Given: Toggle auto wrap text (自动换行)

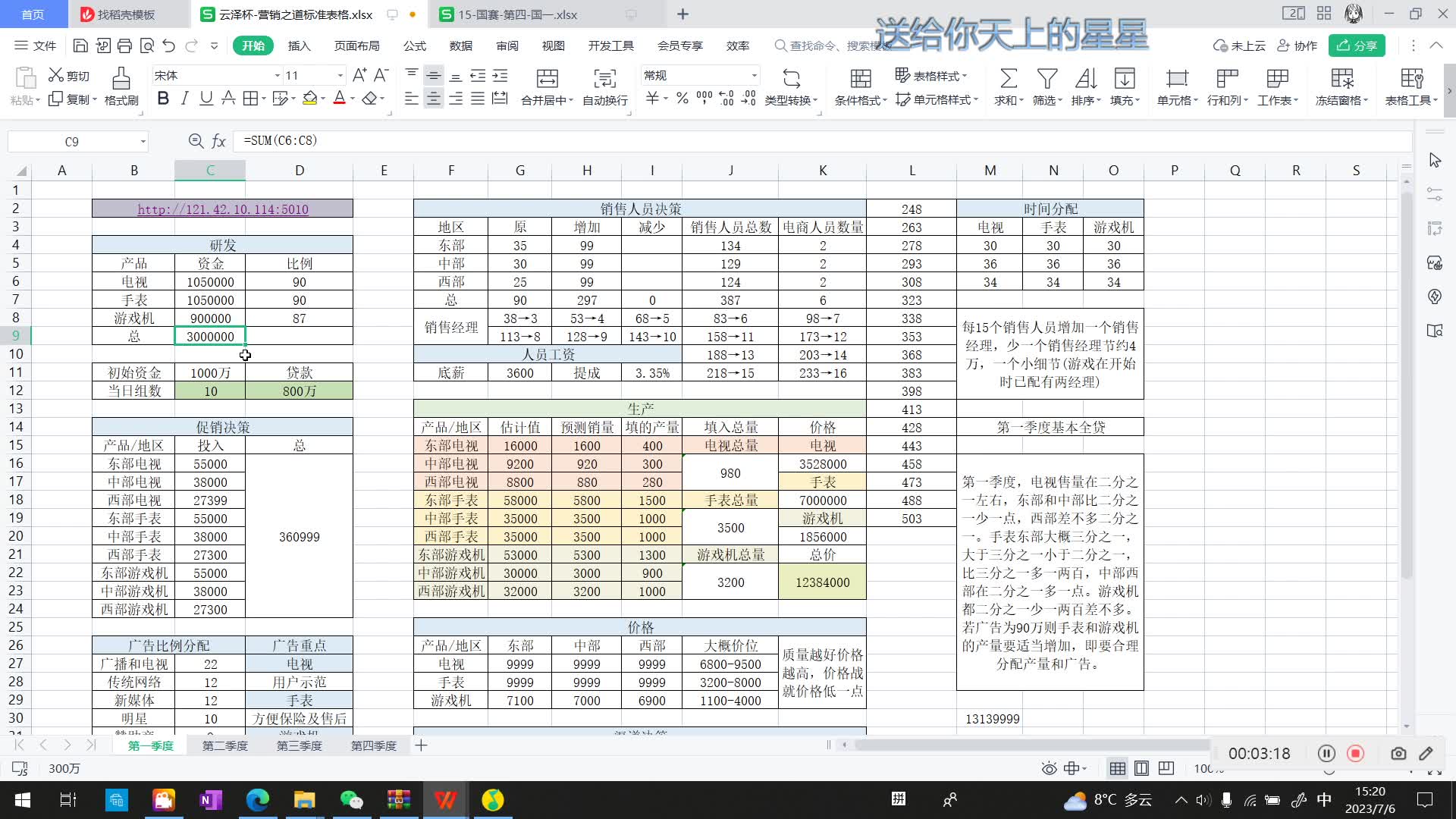Looking at the screenshot, I should point(604,86).
